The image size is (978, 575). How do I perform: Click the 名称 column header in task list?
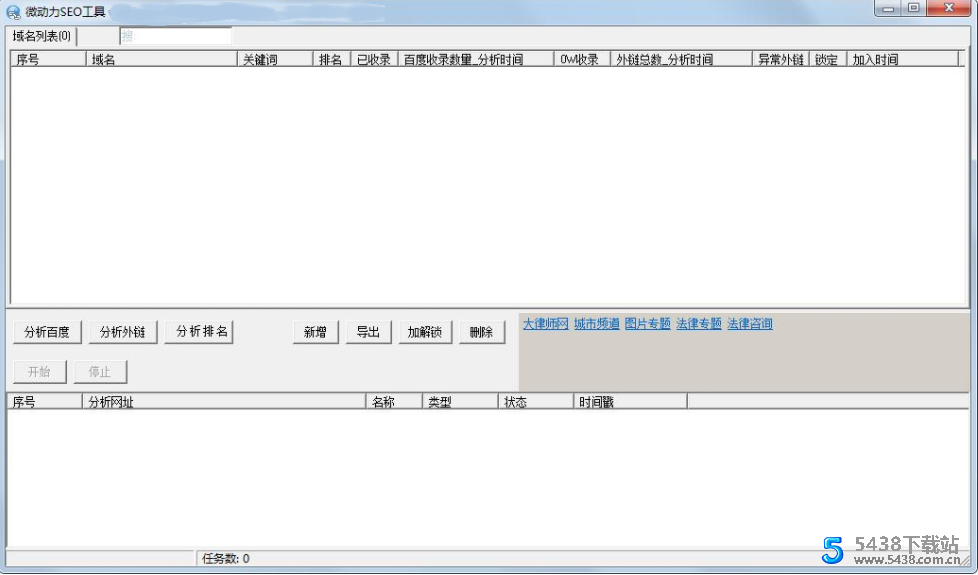394,402
